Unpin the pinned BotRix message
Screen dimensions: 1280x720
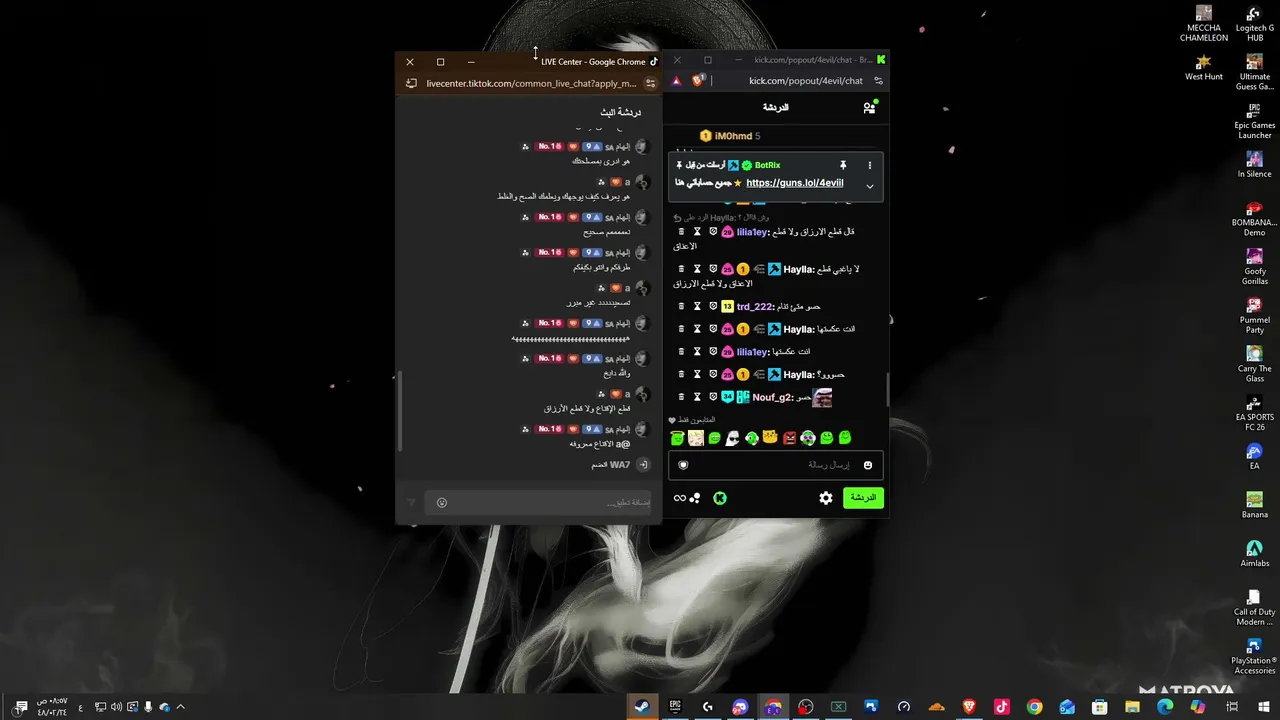coord(843,165)
